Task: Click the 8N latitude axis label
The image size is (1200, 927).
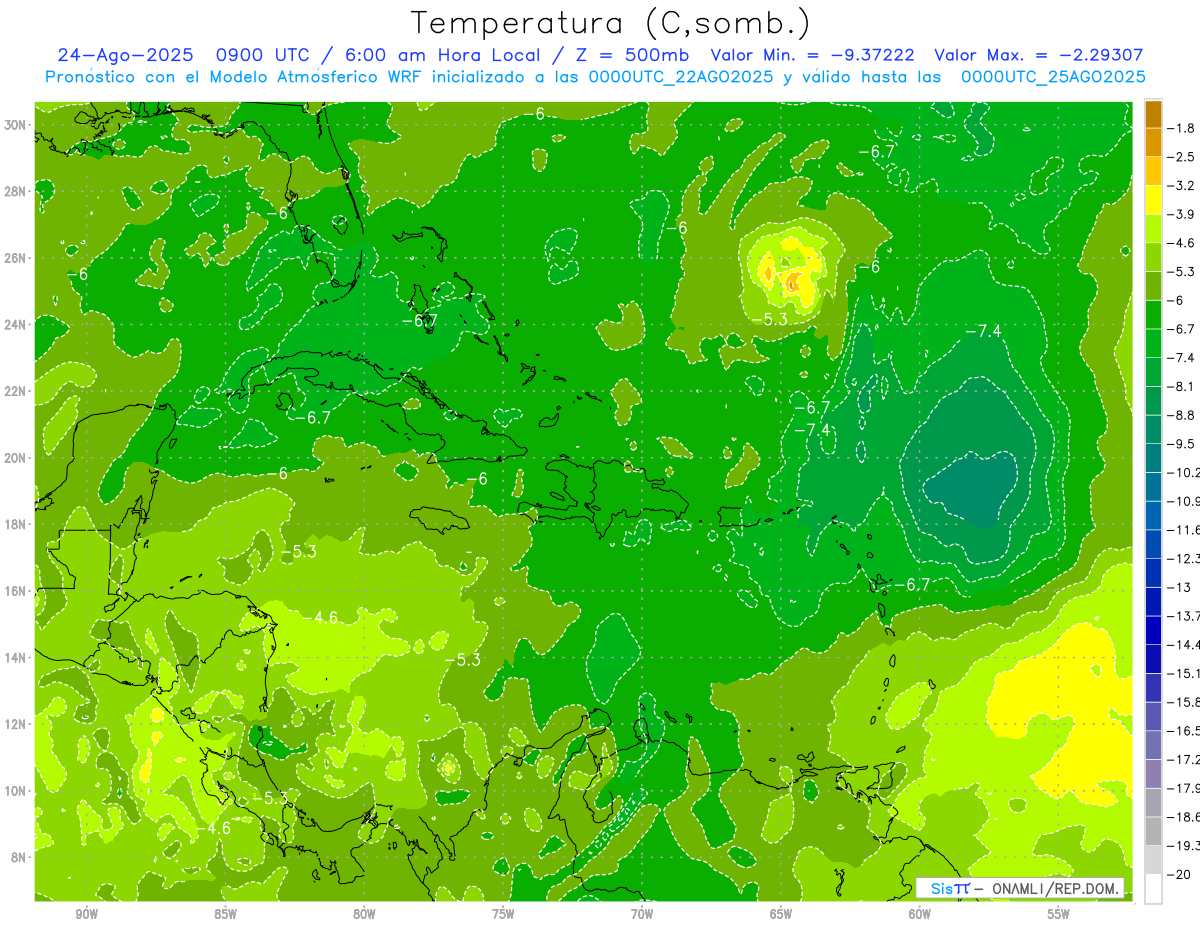Action: pos(19,857)
